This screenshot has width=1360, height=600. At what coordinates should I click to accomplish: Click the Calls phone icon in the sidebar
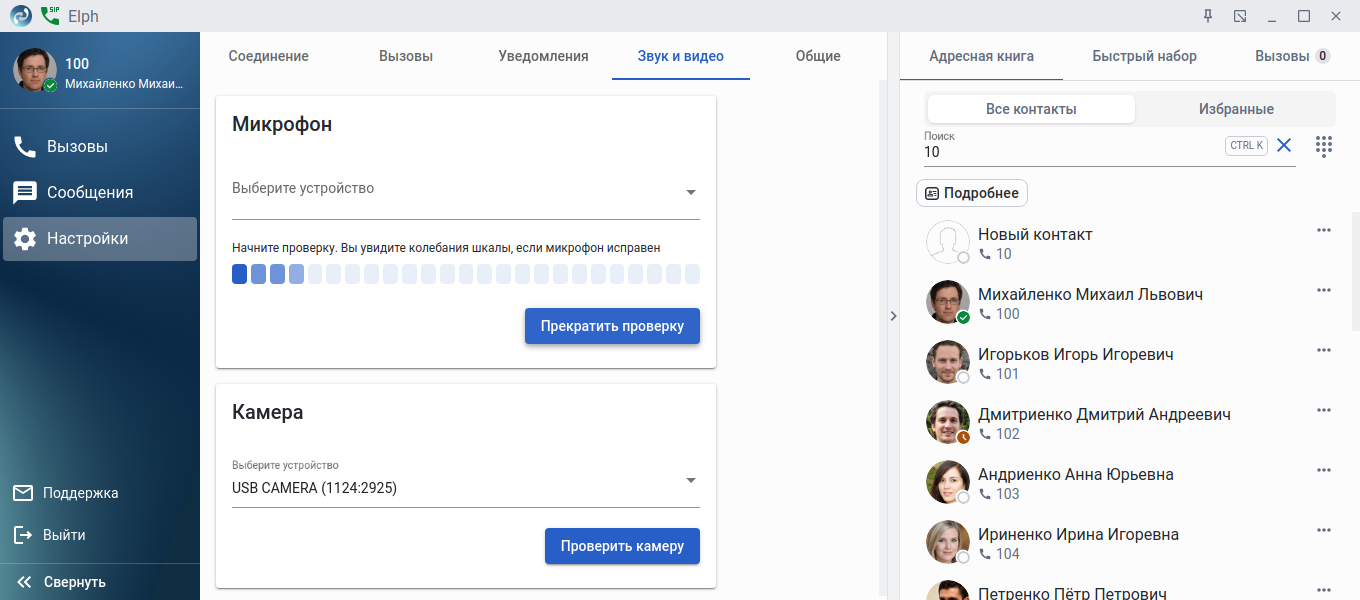click(x=25, y=147)
